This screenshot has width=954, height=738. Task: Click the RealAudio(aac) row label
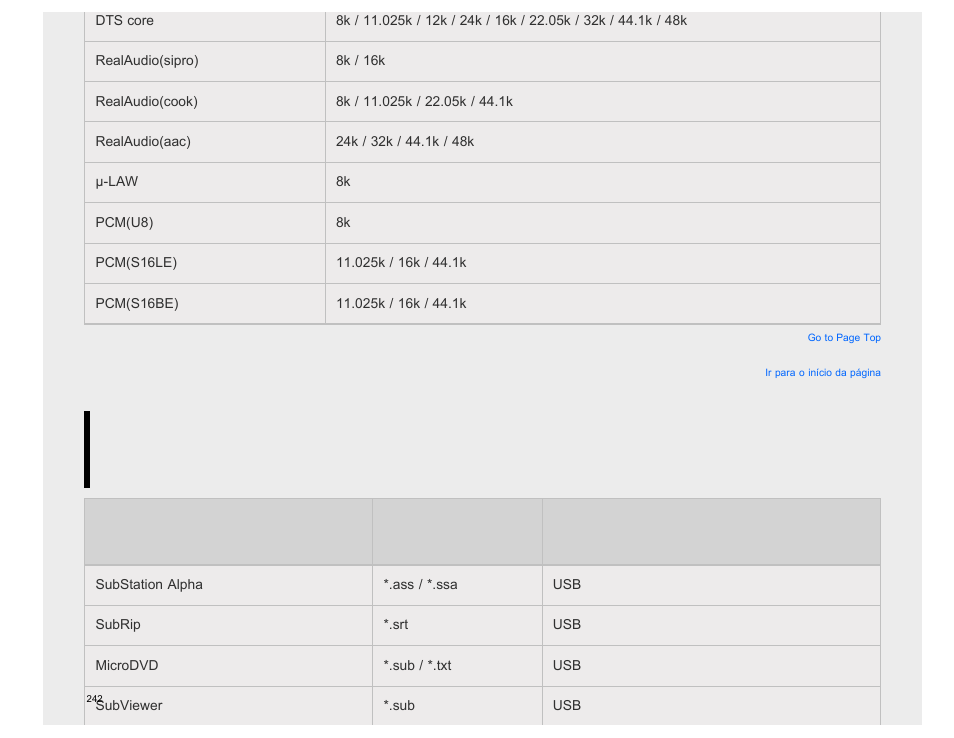(x=204, y=142)
